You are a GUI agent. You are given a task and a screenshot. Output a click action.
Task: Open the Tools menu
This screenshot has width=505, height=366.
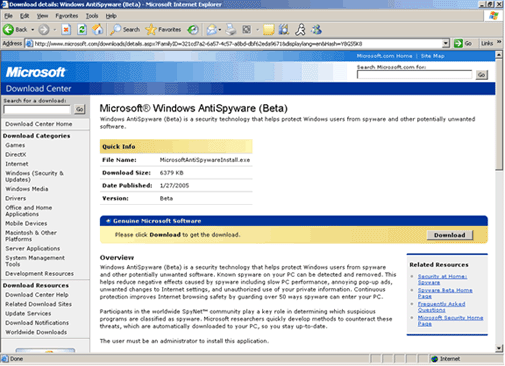click(x=92, y=16)
